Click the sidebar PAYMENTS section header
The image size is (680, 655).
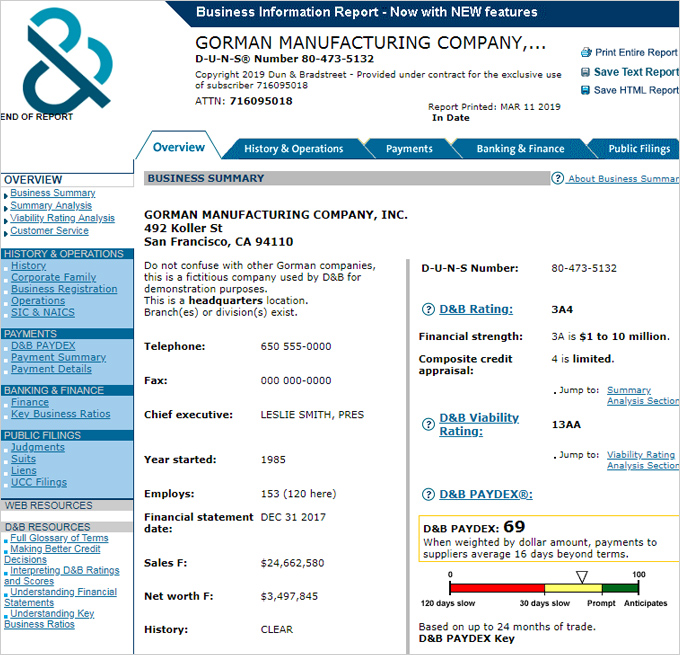[x=67, y=334]
